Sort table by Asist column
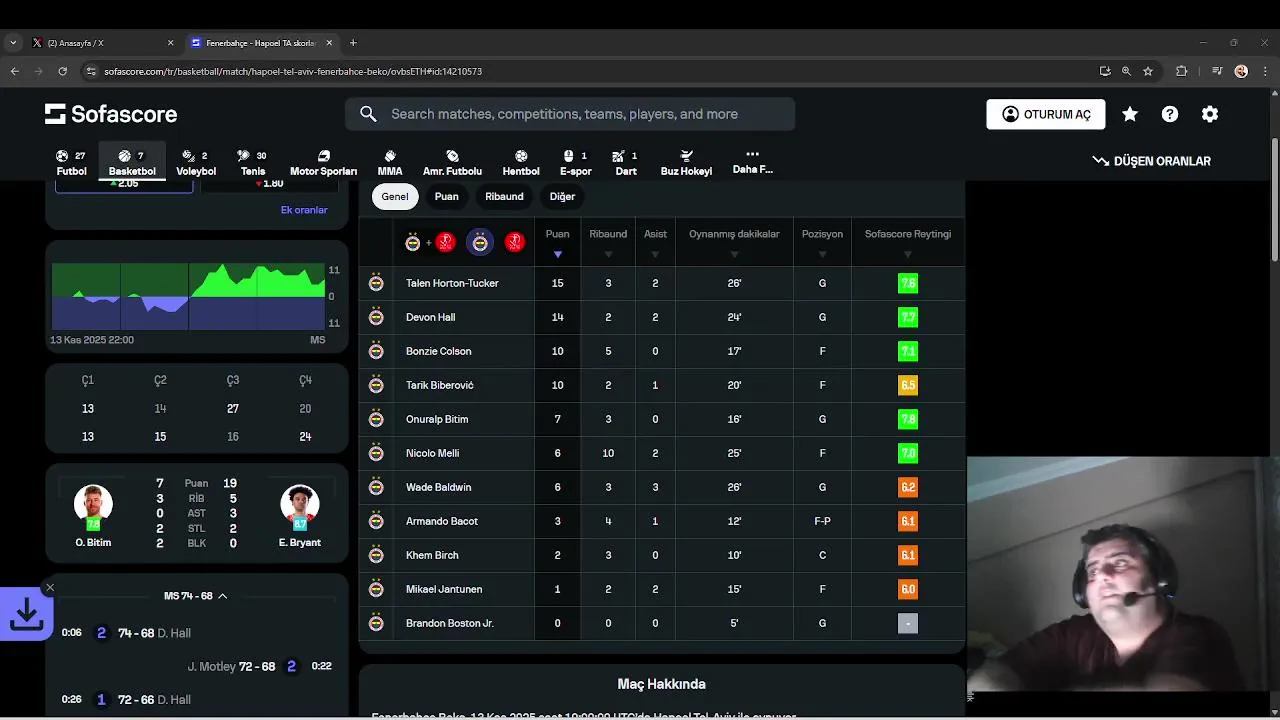This screenshot has height=720, width=1280. 655,242
